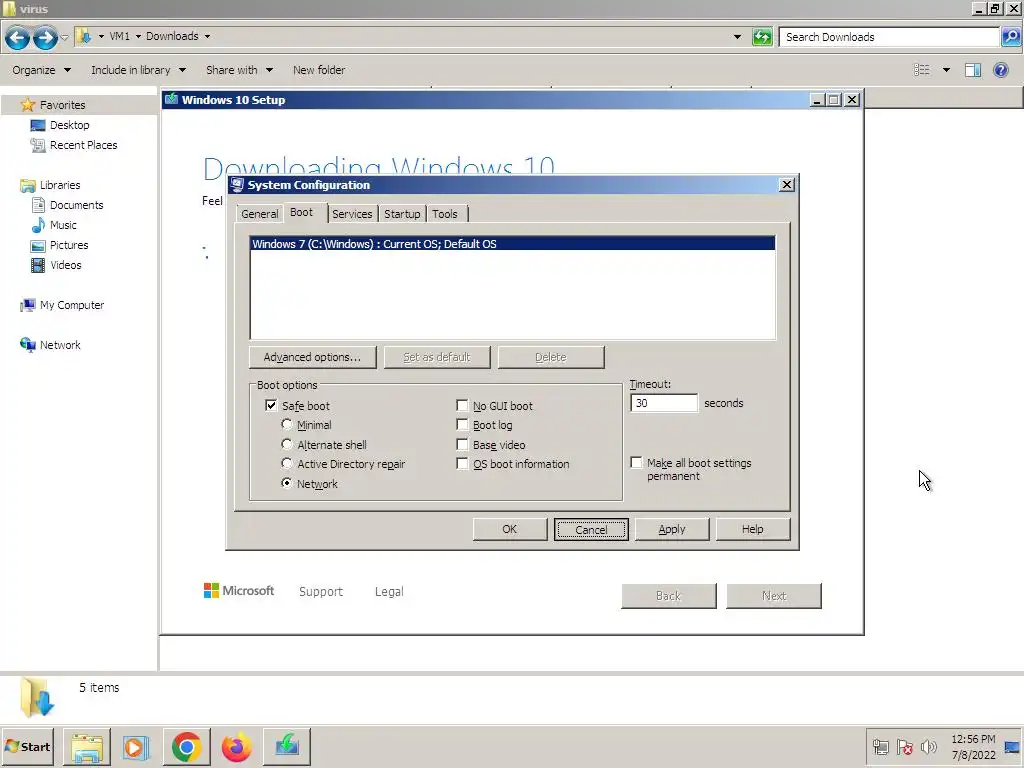Click the search magnifier icon in Explorer

coord(1010,37)
